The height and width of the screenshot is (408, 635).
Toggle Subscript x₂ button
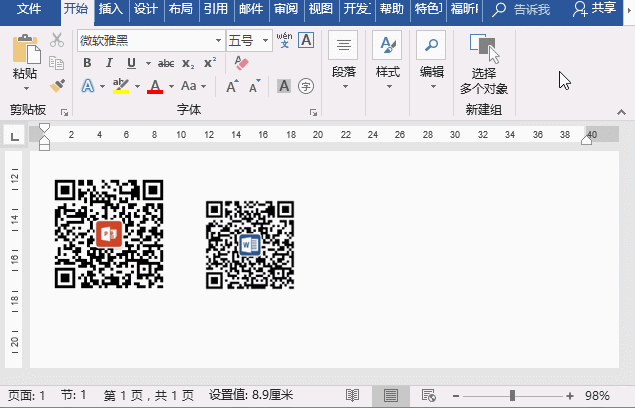tap(188, 64)
